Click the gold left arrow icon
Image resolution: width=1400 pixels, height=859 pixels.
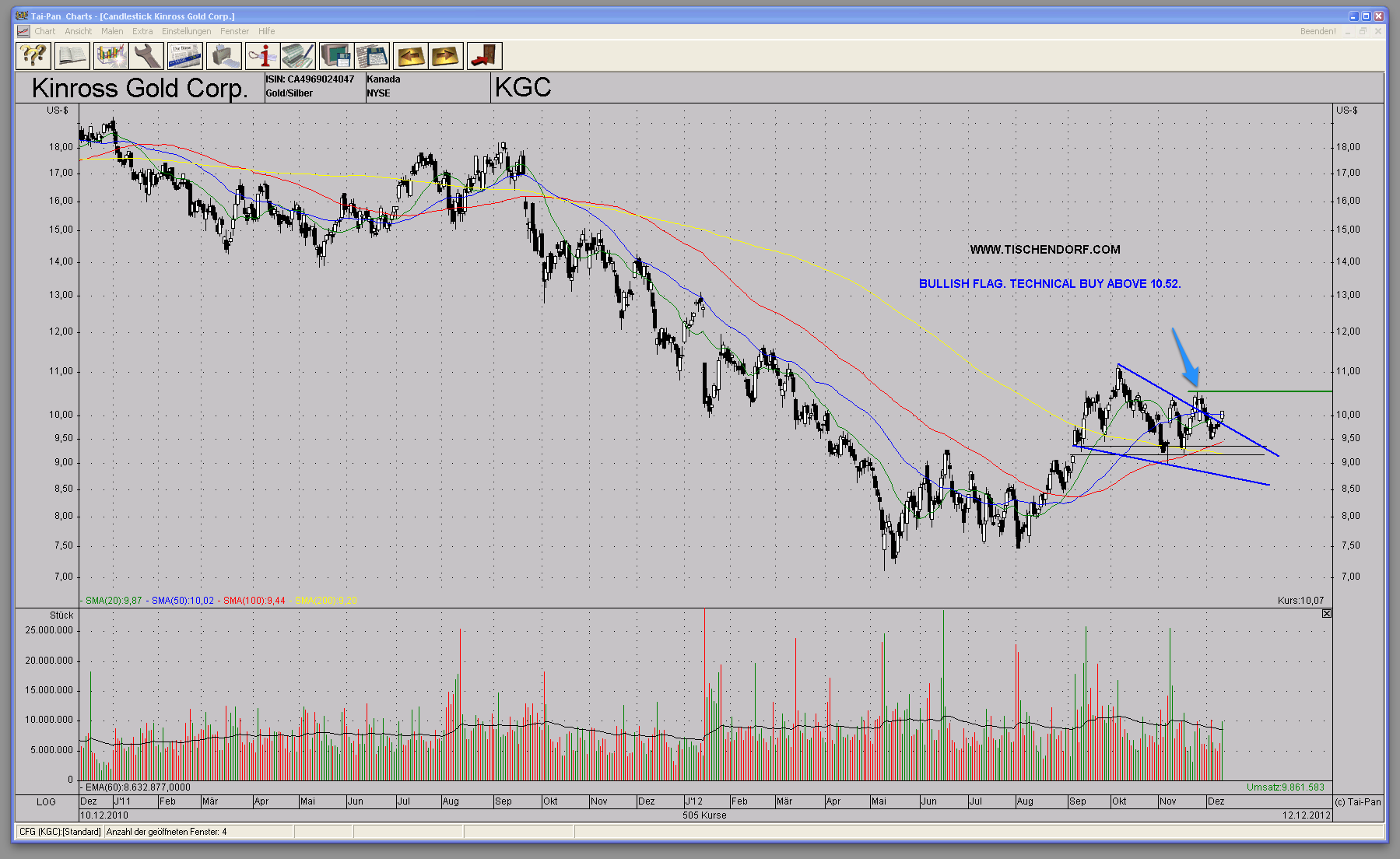[x=410, y=56]
